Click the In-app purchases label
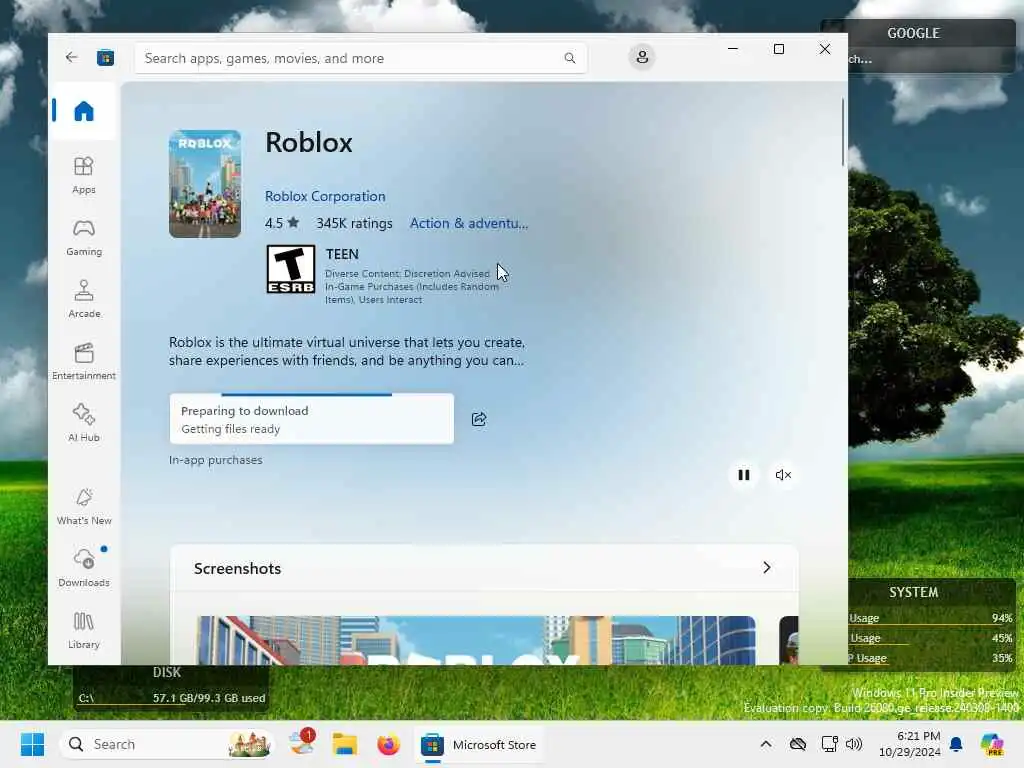Viewport: 1024px width, 768px height. click(216, 460)
